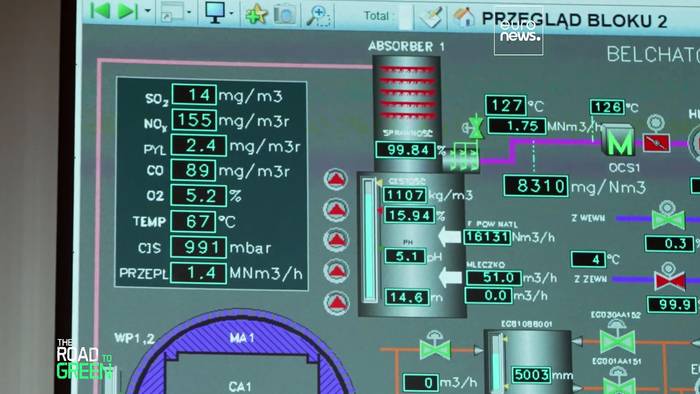Click the green go-to-first arrow icon

tap(100, 10)
